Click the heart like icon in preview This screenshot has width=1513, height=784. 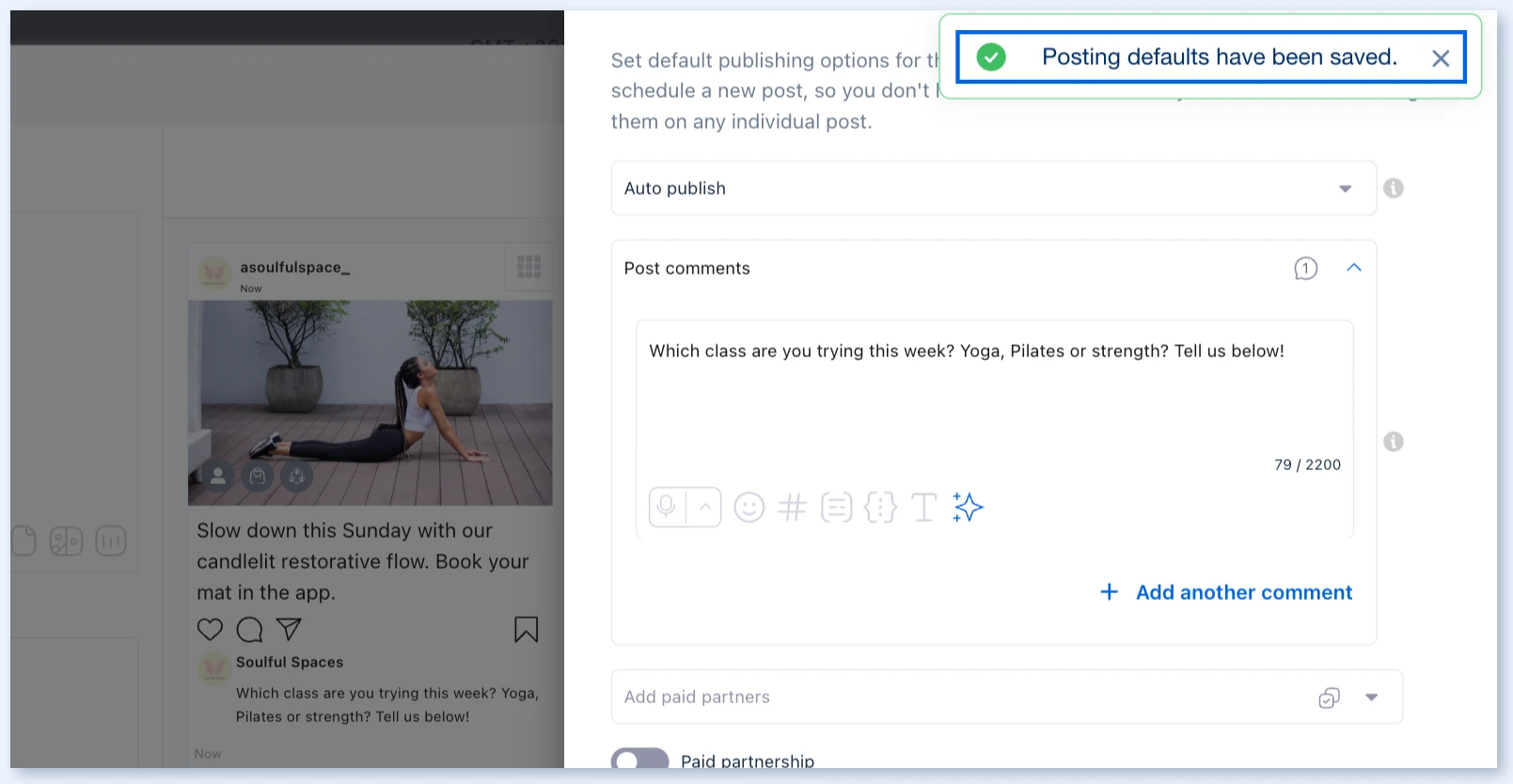210,629
